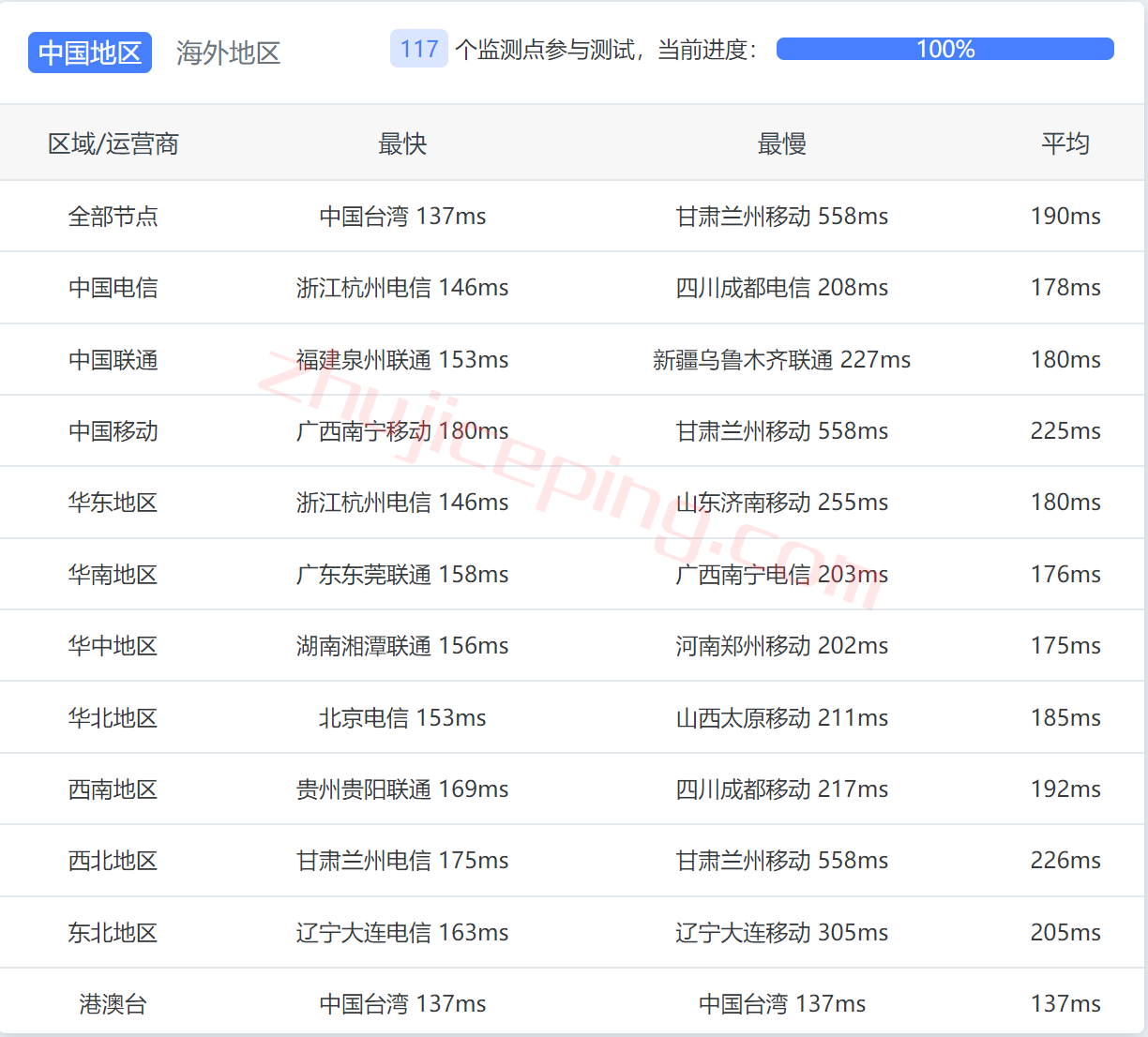Select the 东北地区 row label
Viewport: 1148px width, 1037px height.
[113, 933]
